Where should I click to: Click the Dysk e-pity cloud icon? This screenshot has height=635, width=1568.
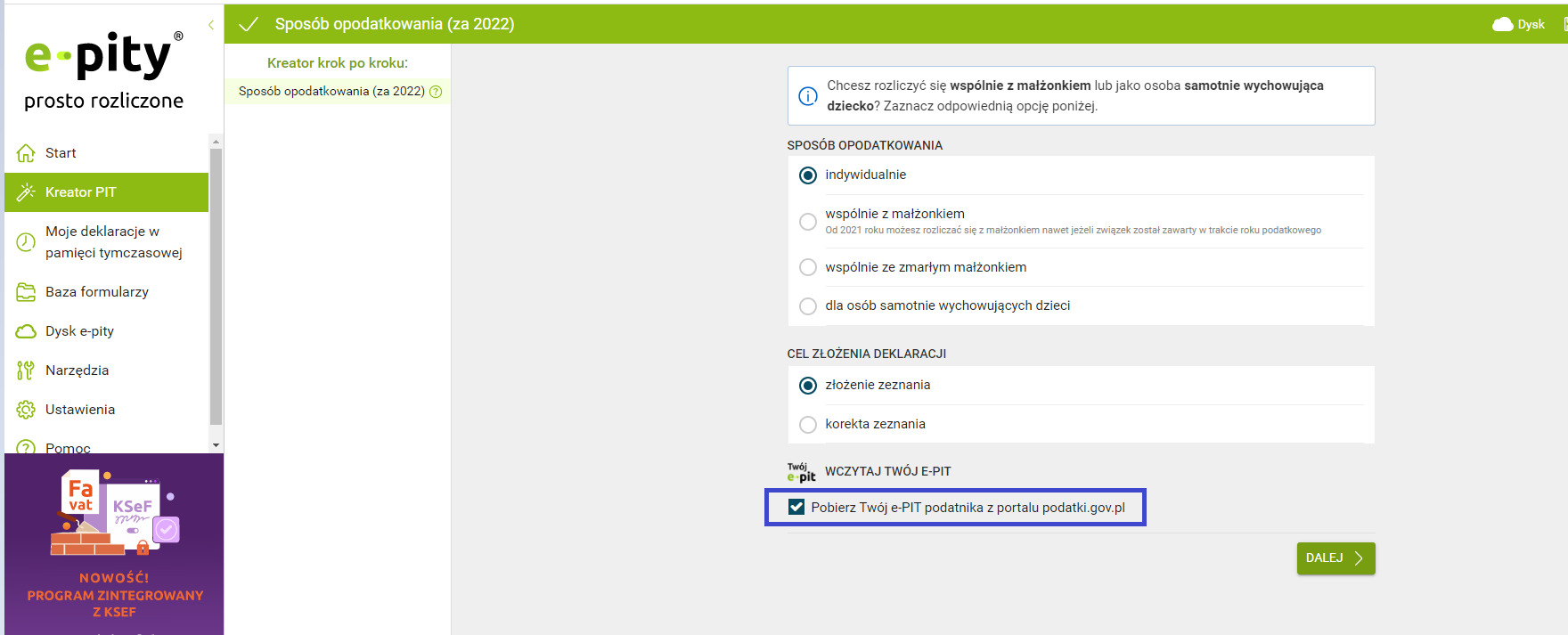point(26,331)
